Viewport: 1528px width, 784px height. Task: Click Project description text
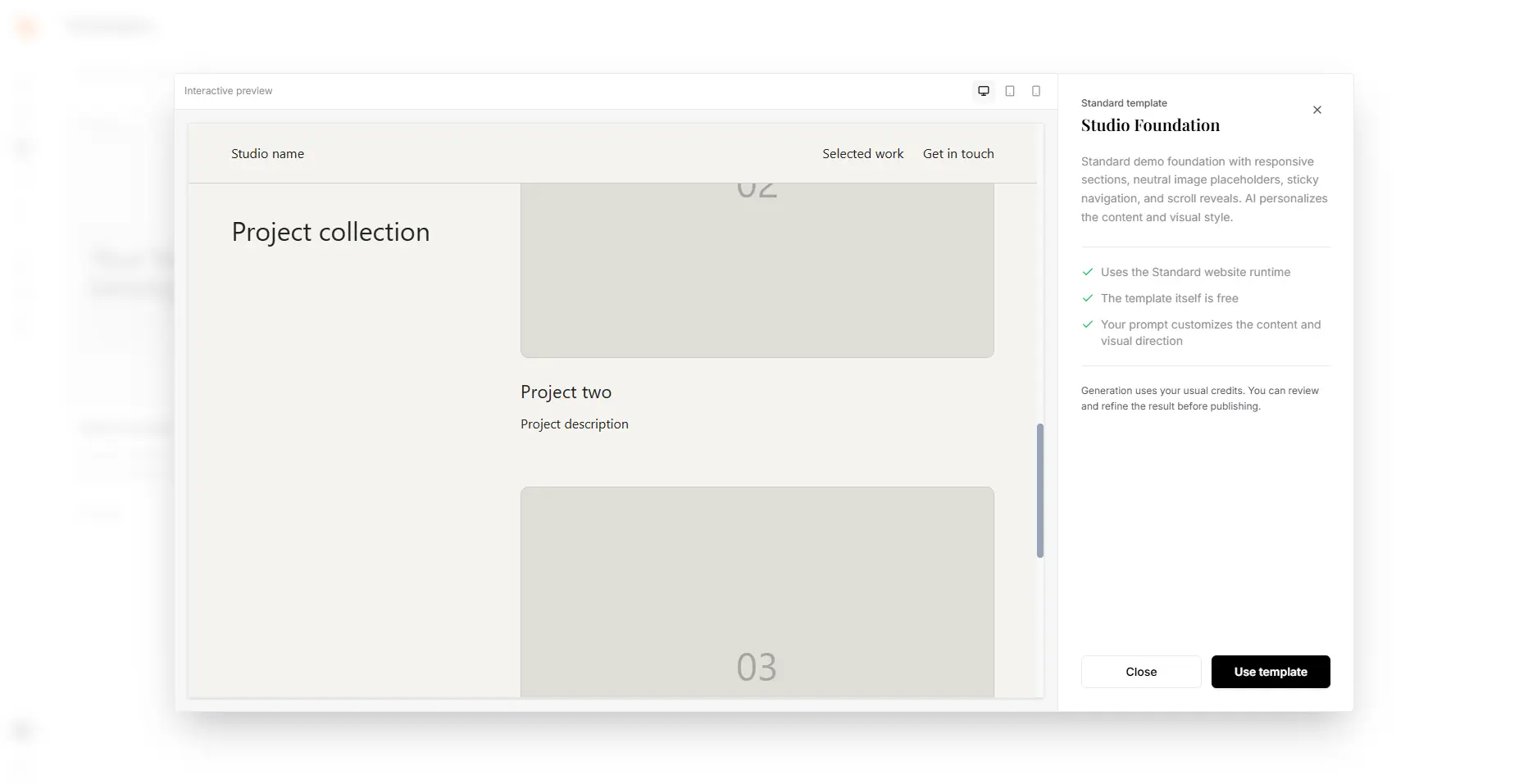[575, 424]
